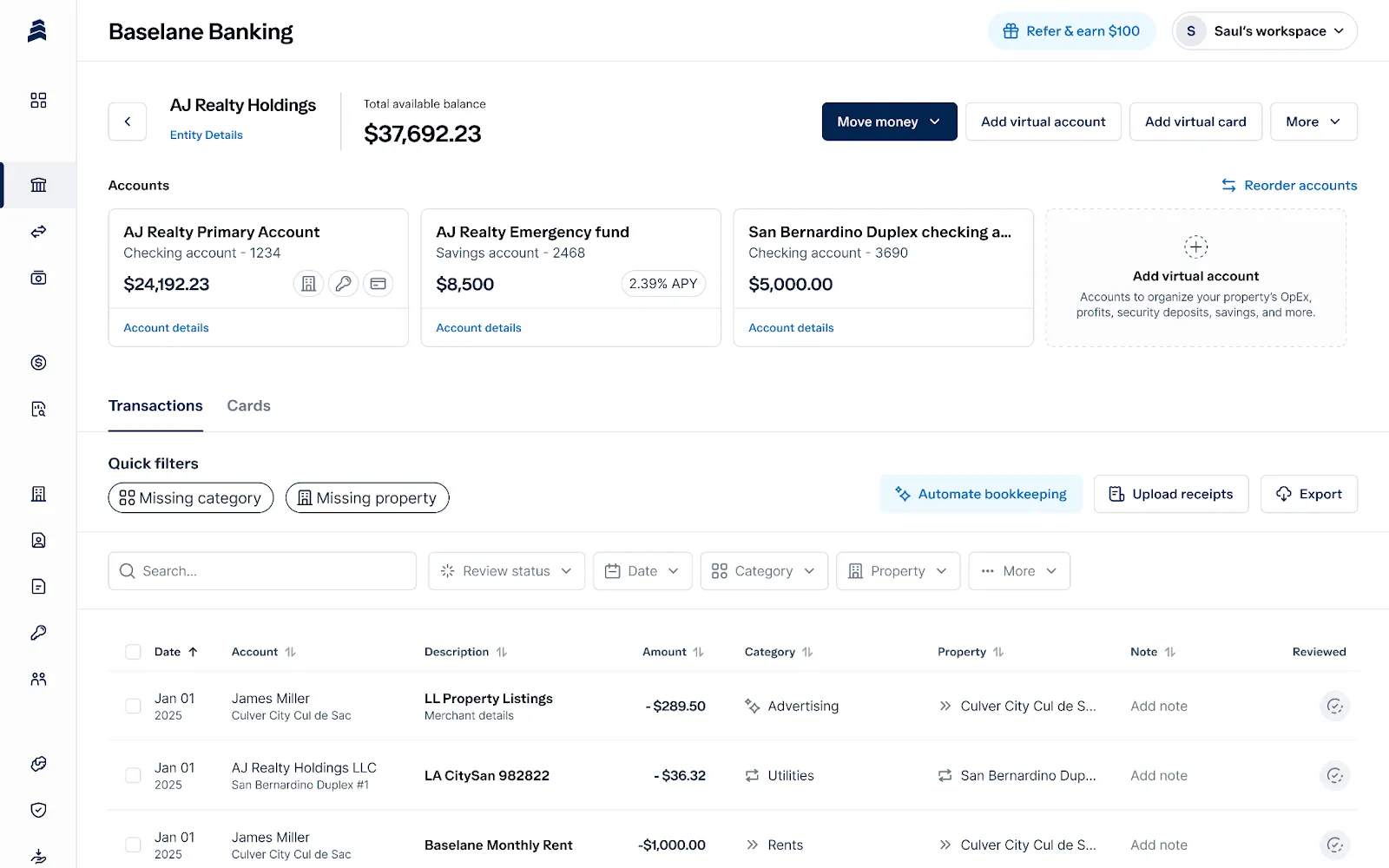Select the Transactions tab
This screenshot has width=1389, height=868.
click(155, 405)
